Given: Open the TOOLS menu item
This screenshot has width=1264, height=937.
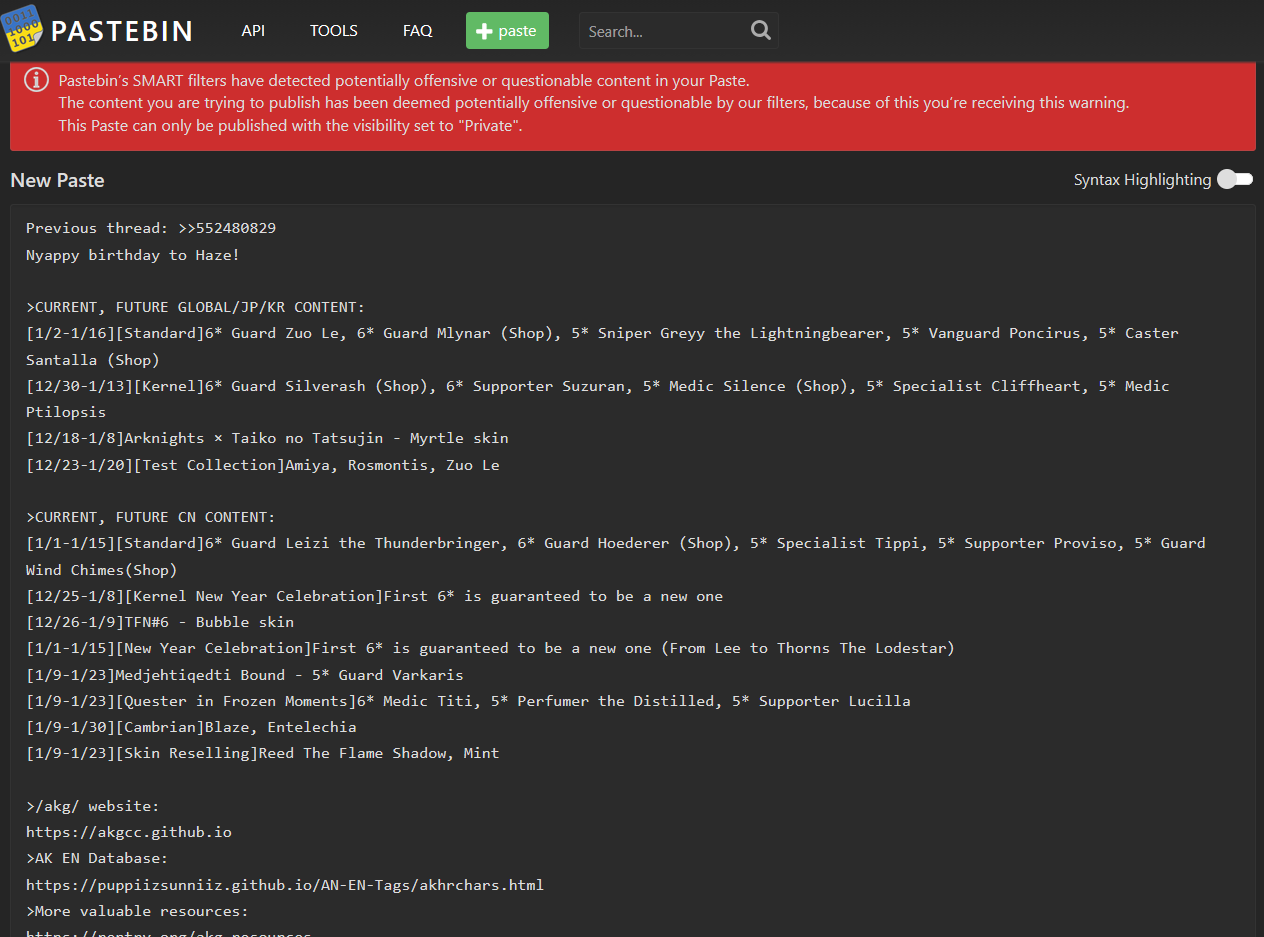Looking at the screenshot, I should click(334, 31).
